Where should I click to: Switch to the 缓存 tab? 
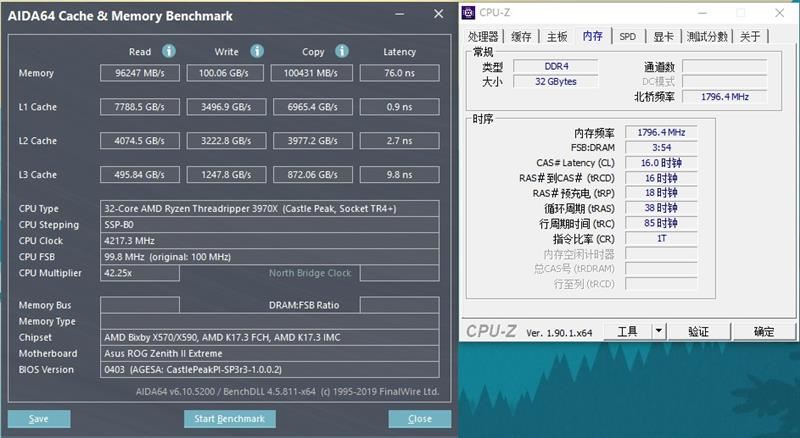(521, 36)
